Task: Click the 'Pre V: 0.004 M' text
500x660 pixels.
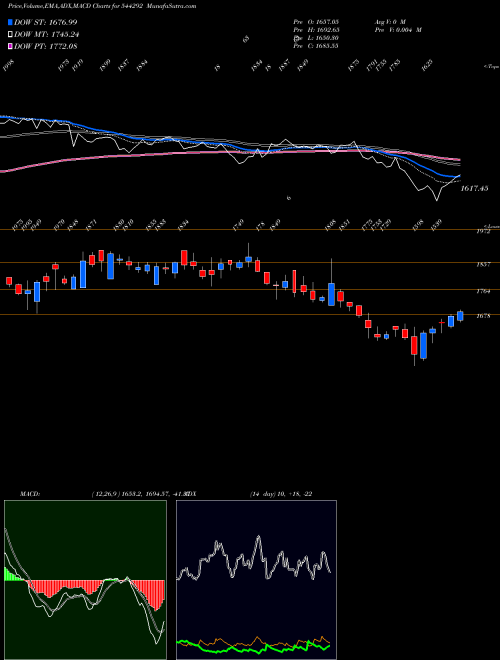Action: [x=399, y=30]
